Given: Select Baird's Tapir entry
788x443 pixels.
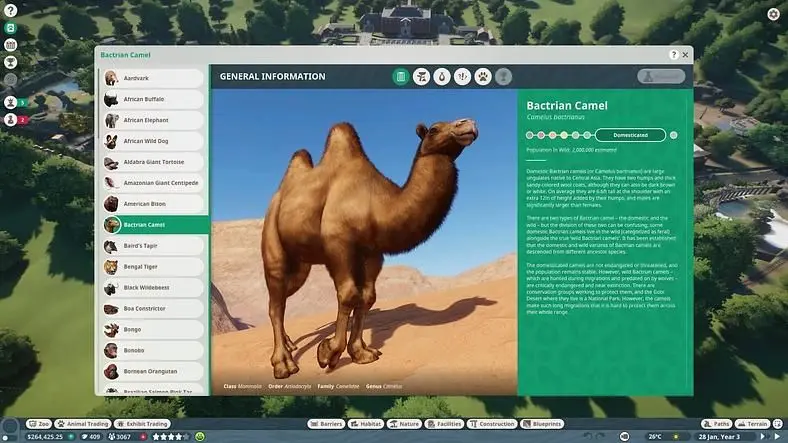Looking at the screenshot, I should tap(153, 246).
